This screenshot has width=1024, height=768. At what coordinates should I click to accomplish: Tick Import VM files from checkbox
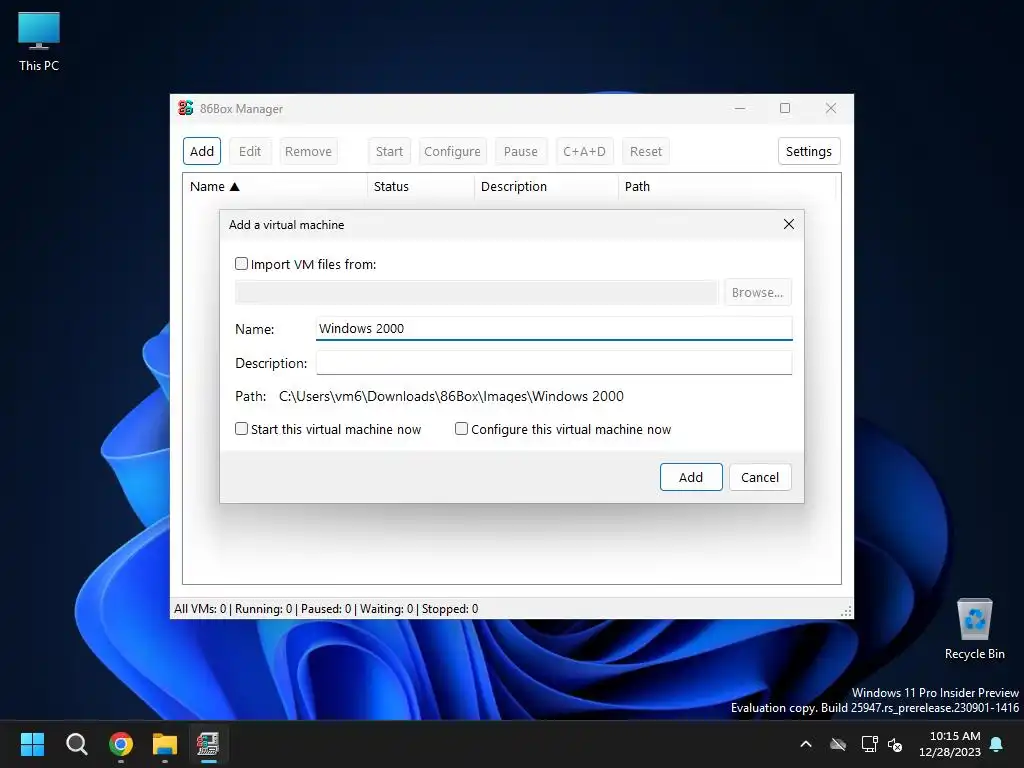241,264
